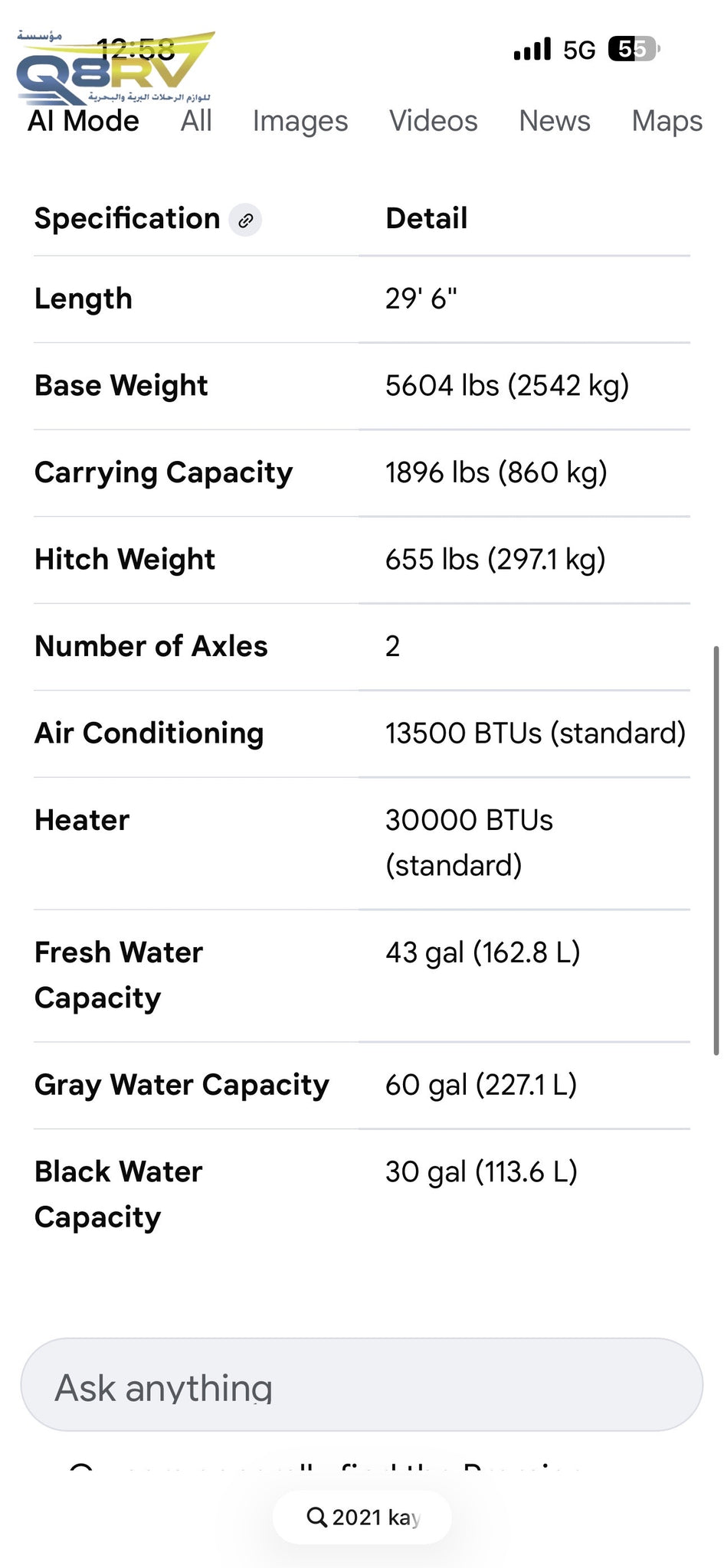The image size is (724, 1568).
Task: Open the Videos tab
Action: [434, 121]
